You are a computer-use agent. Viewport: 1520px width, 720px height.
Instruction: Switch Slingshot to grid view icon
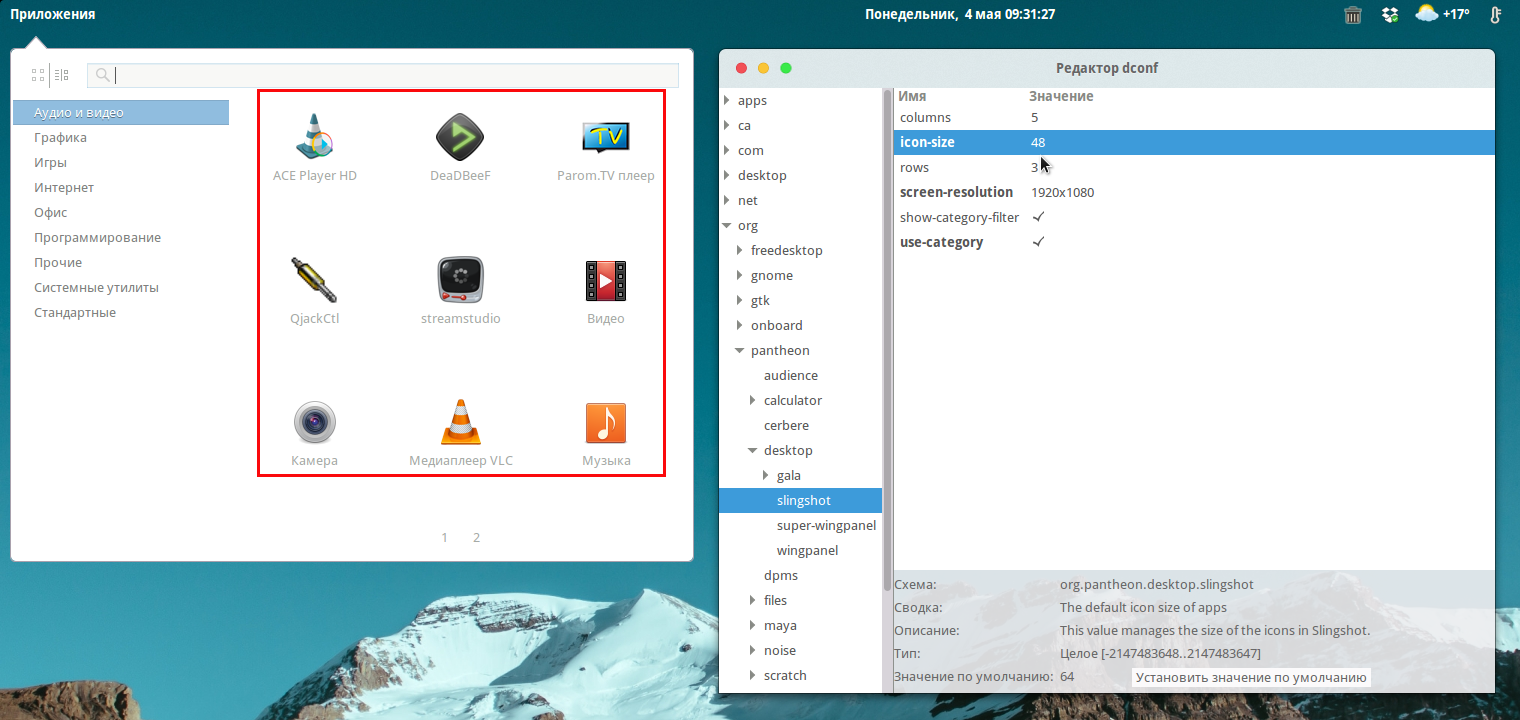(x=38, y=75)
